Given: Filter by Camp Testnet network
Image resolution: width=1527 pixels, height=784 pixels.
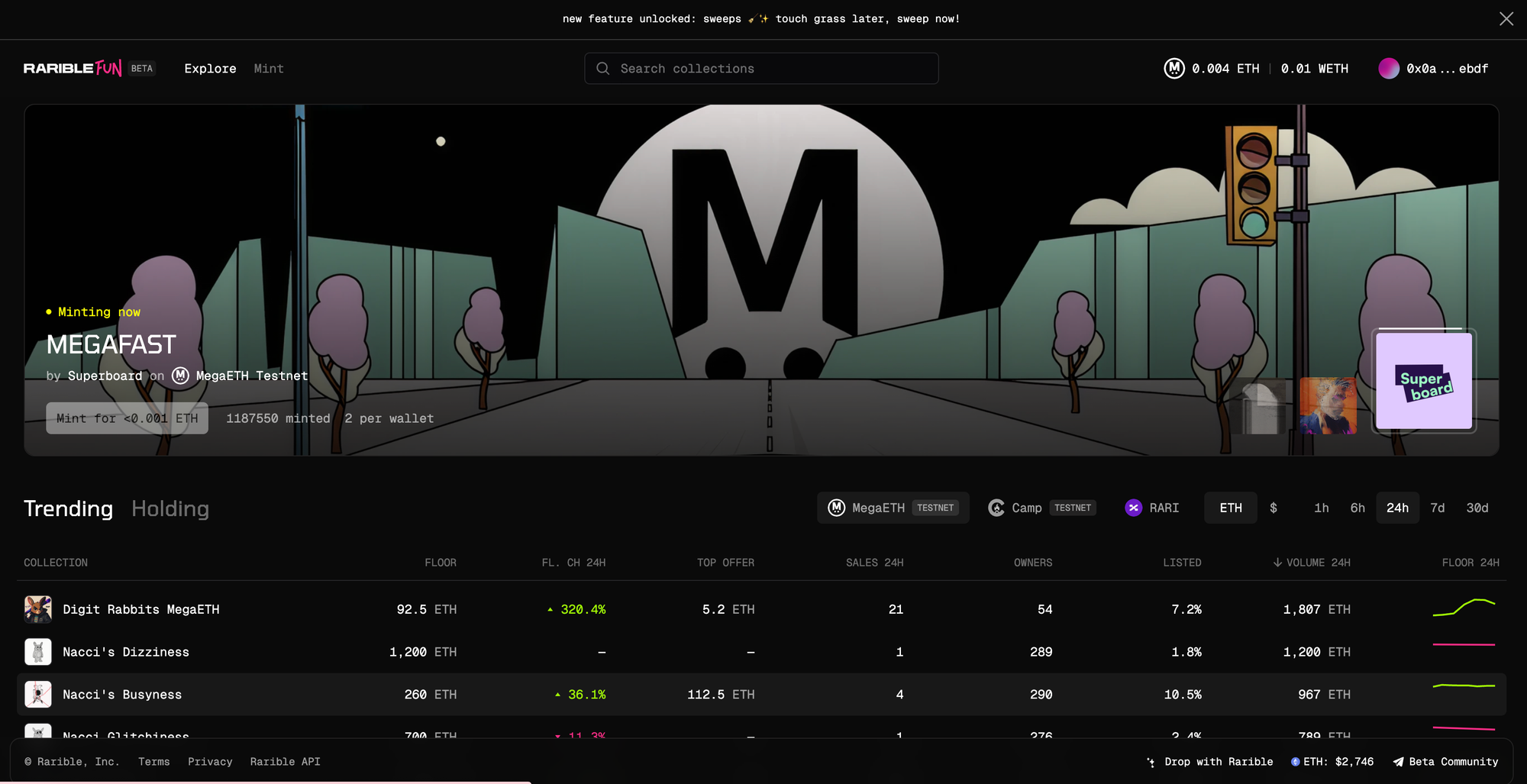Looking at the screenshot, I should (1042, 508).
